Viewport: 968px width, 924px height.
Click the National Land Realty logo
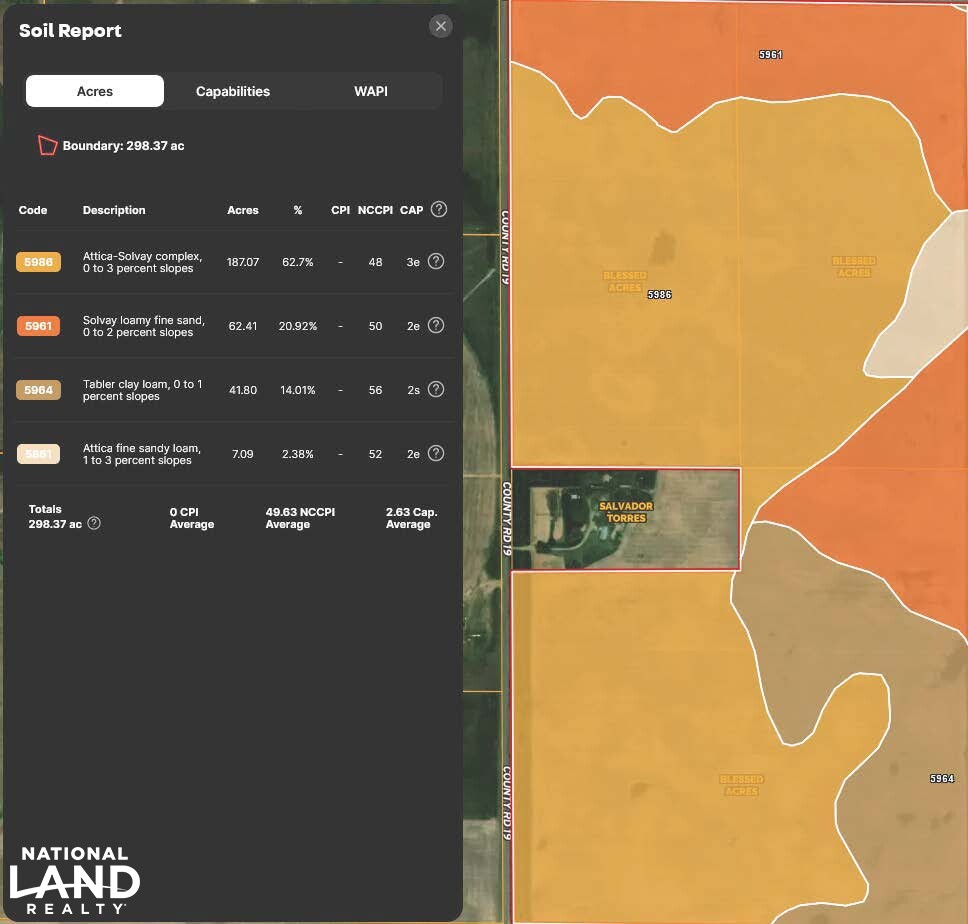point(74,880)
